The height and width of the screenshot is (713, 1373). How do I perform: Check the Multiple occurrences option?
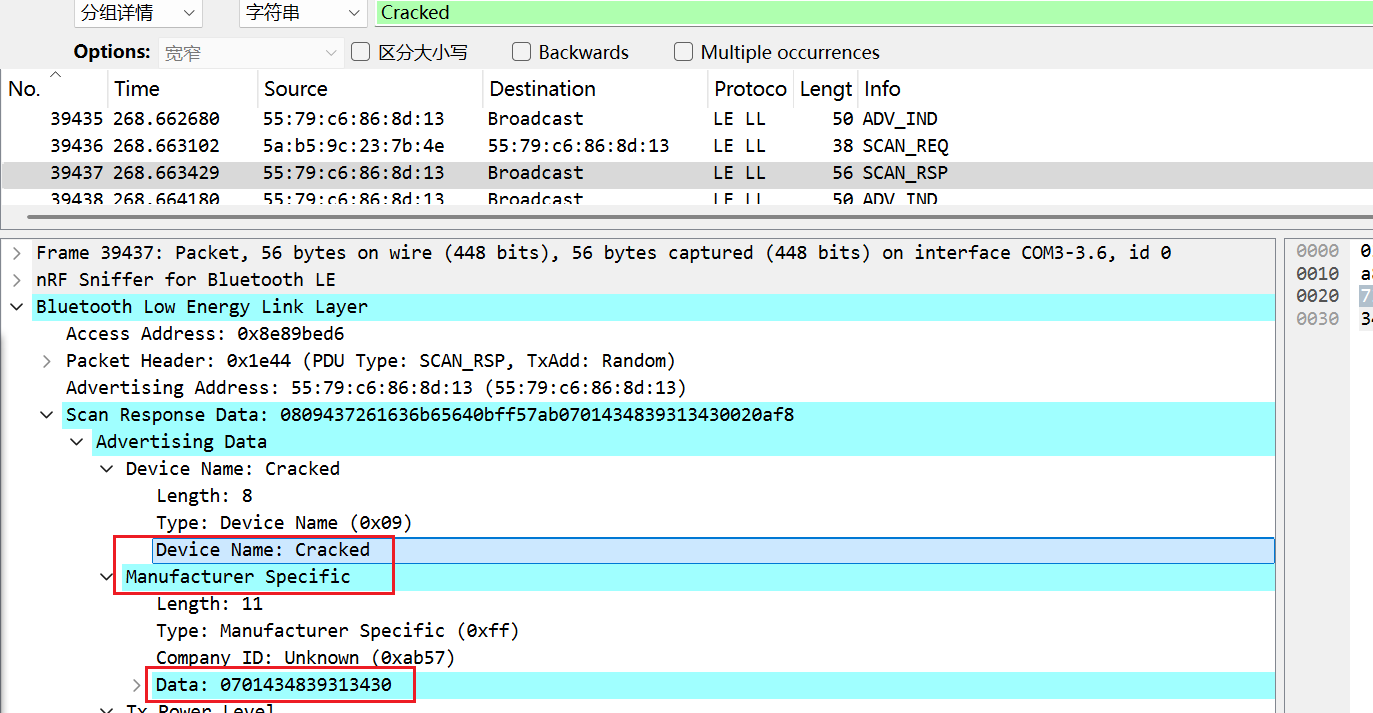(683, 52)
